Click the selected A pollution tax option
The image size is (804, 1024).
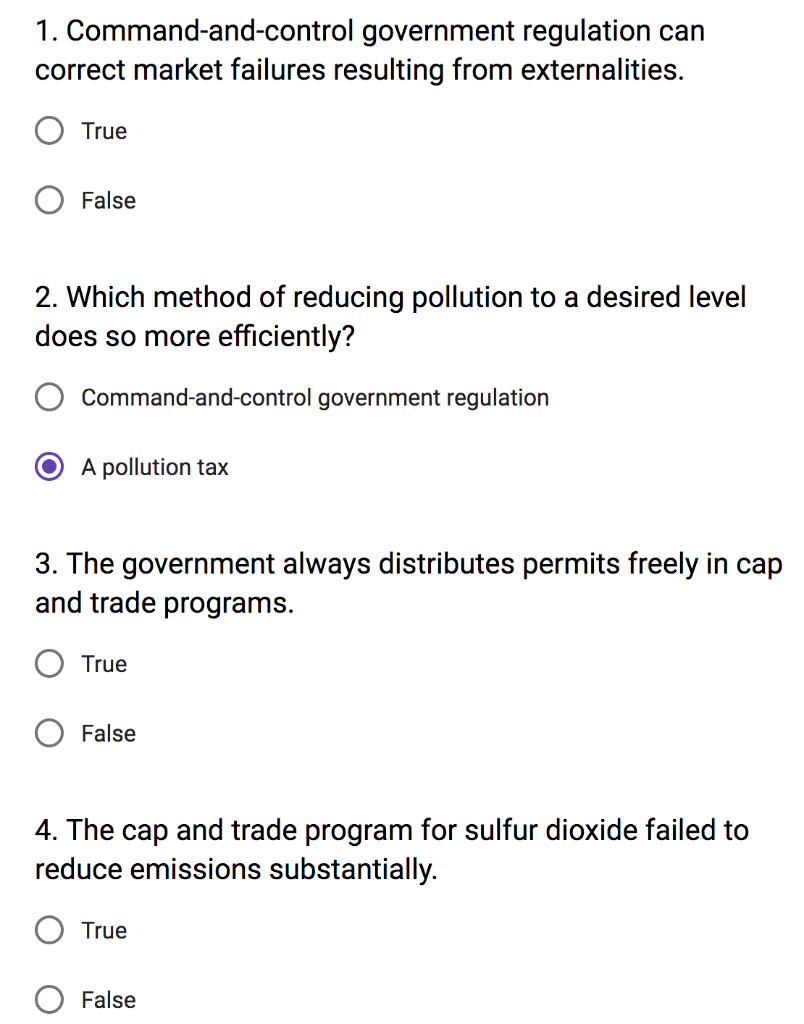tap(48, 466)
